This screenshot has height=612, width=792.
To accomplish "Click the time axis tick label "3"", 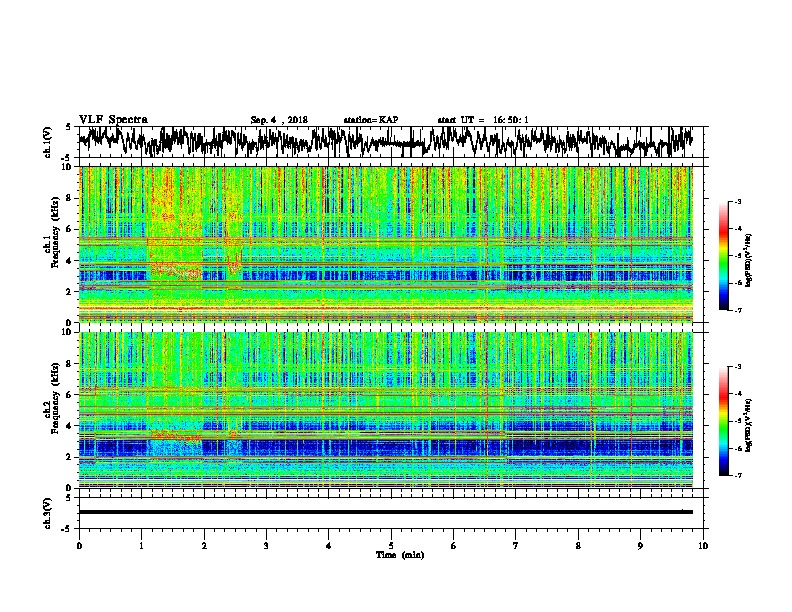I will (x=266, y=545).
